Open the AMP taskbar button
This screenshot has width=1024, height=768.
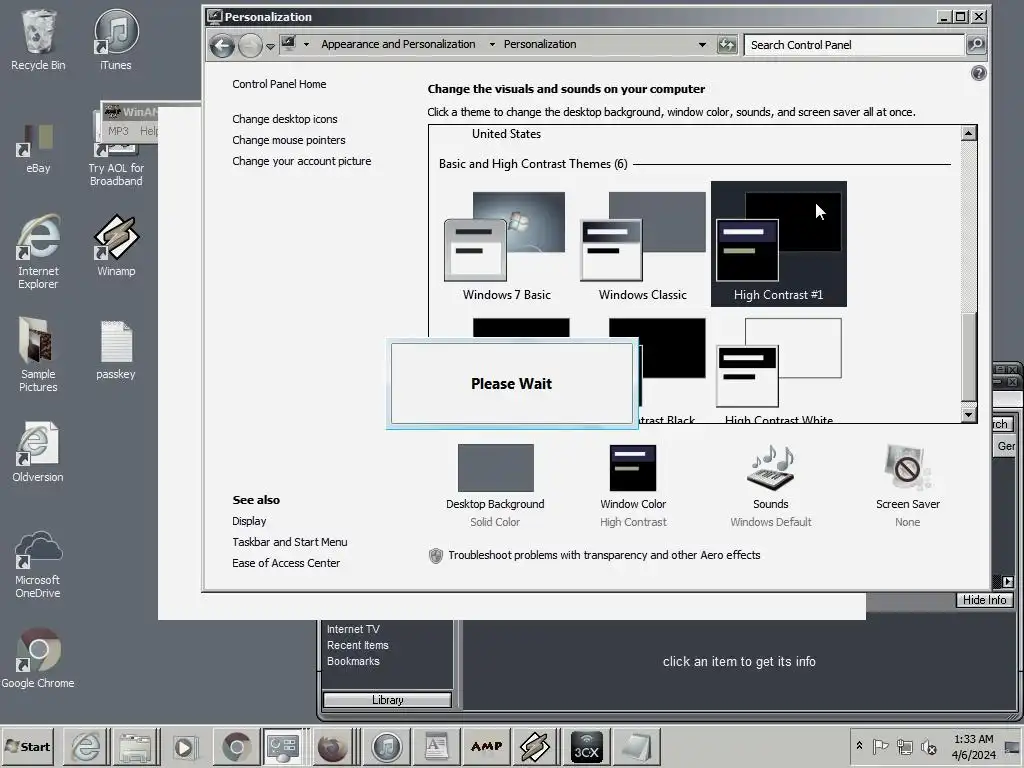[487, 746]
